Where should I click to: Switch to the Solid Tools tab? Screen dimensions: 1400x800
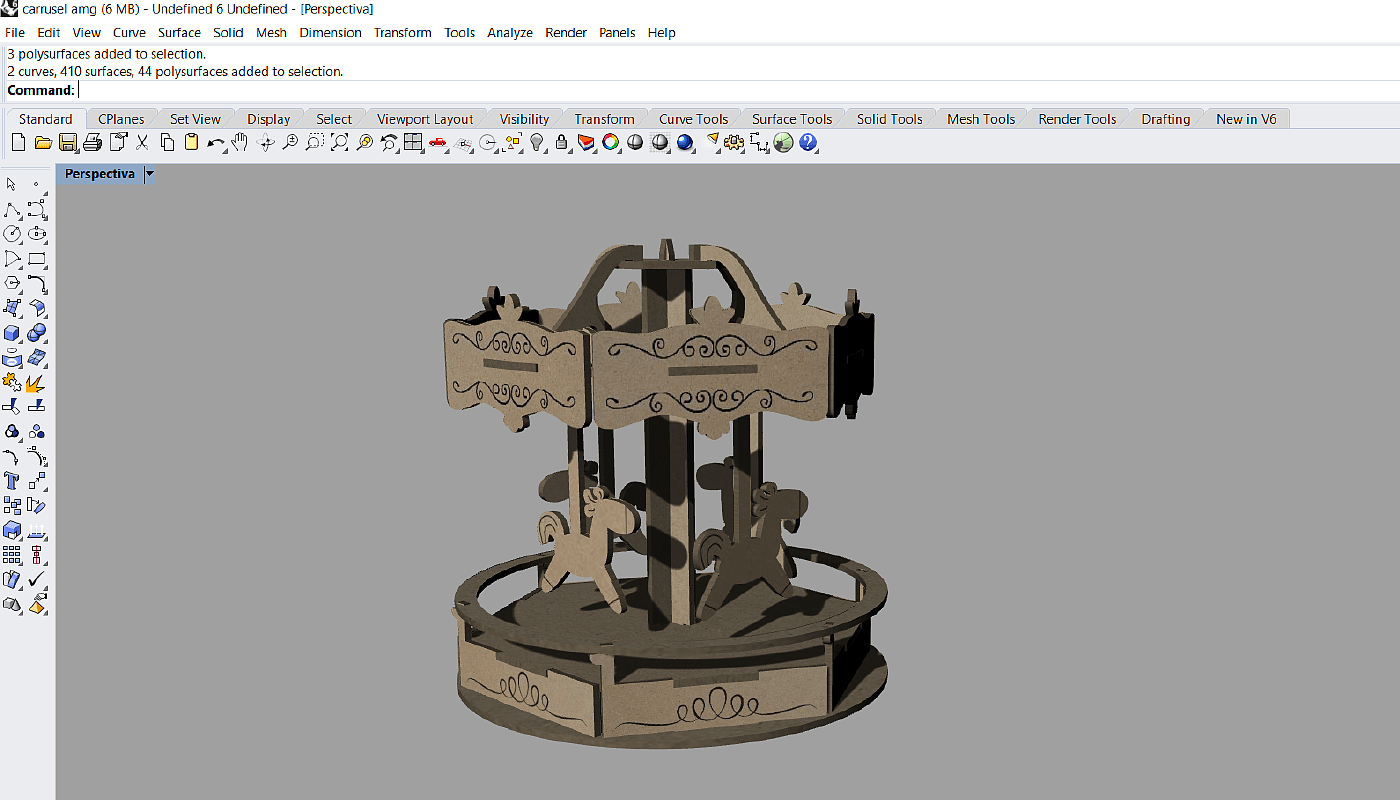pyautogui.click(x=889, y=119)
